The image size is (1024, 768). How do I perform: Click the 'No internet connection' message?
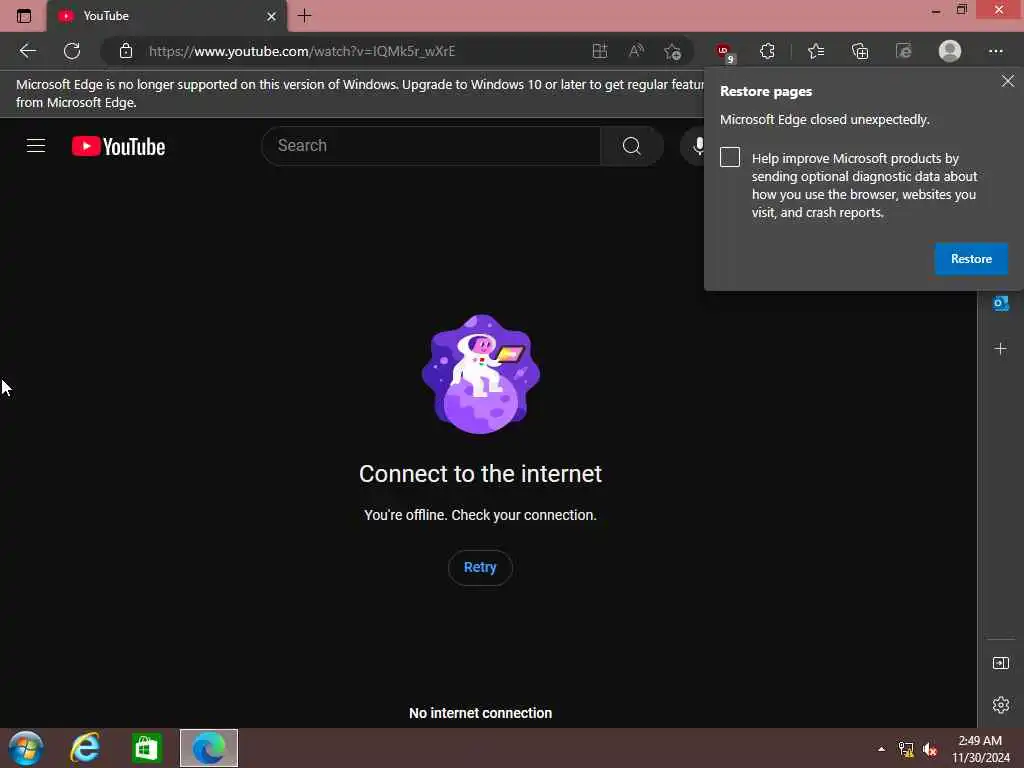(480, 713)
